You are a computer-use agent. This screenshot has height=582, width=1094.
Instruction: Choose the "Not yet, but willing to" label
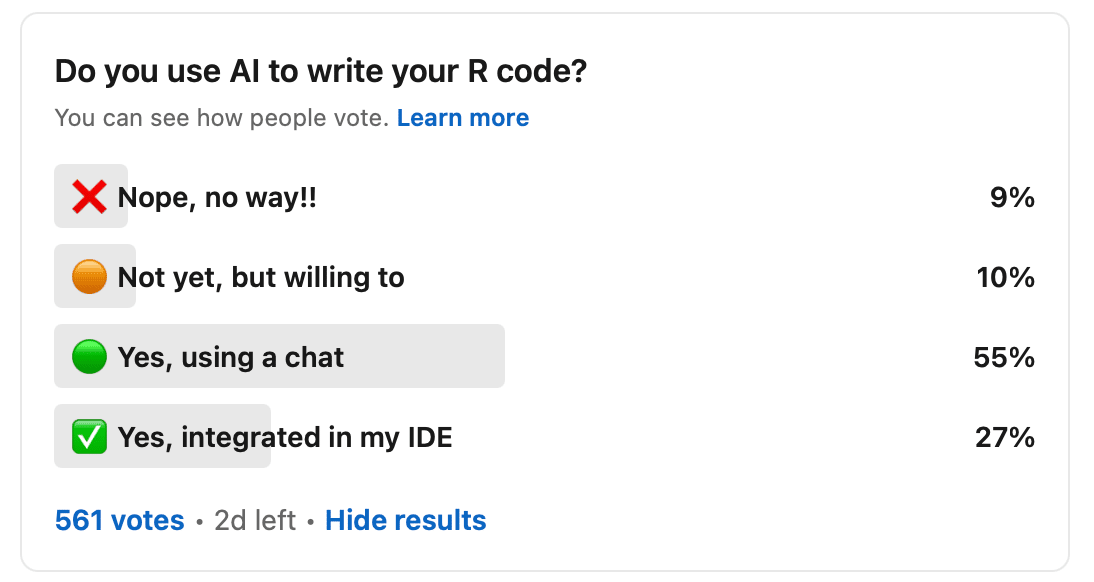(261, 277)
